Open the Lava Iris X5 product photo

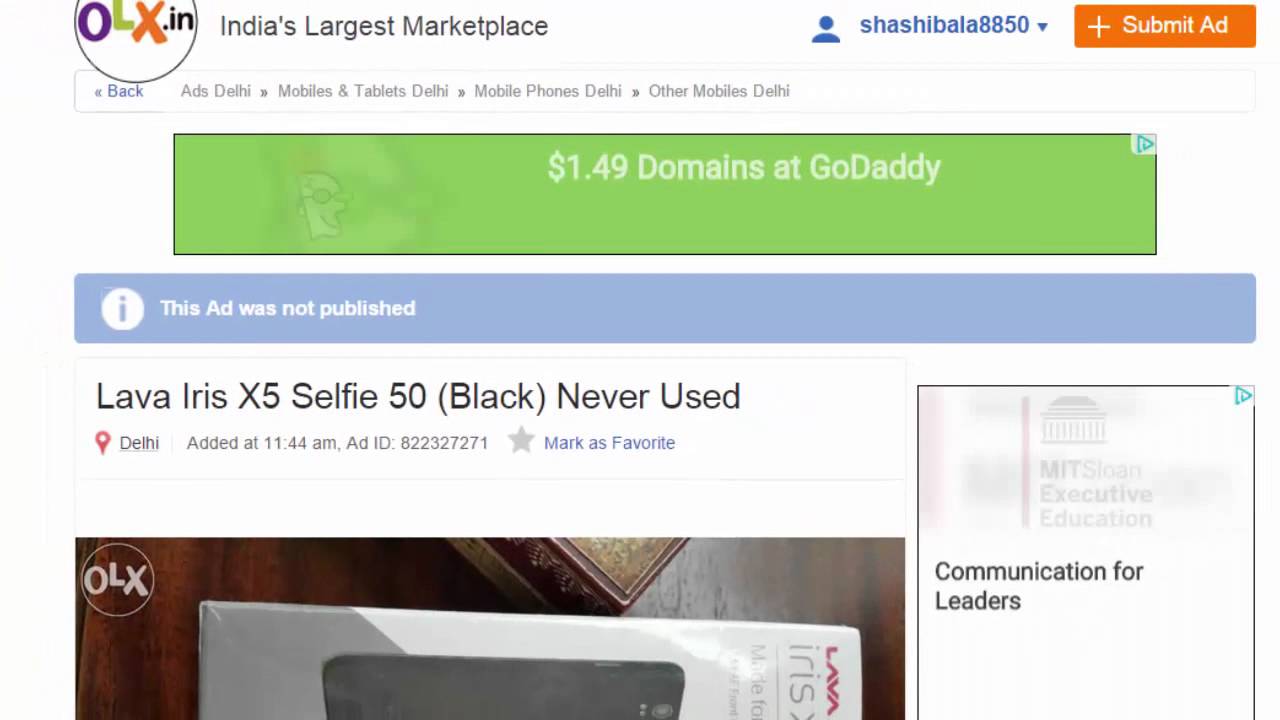[490, 629]
